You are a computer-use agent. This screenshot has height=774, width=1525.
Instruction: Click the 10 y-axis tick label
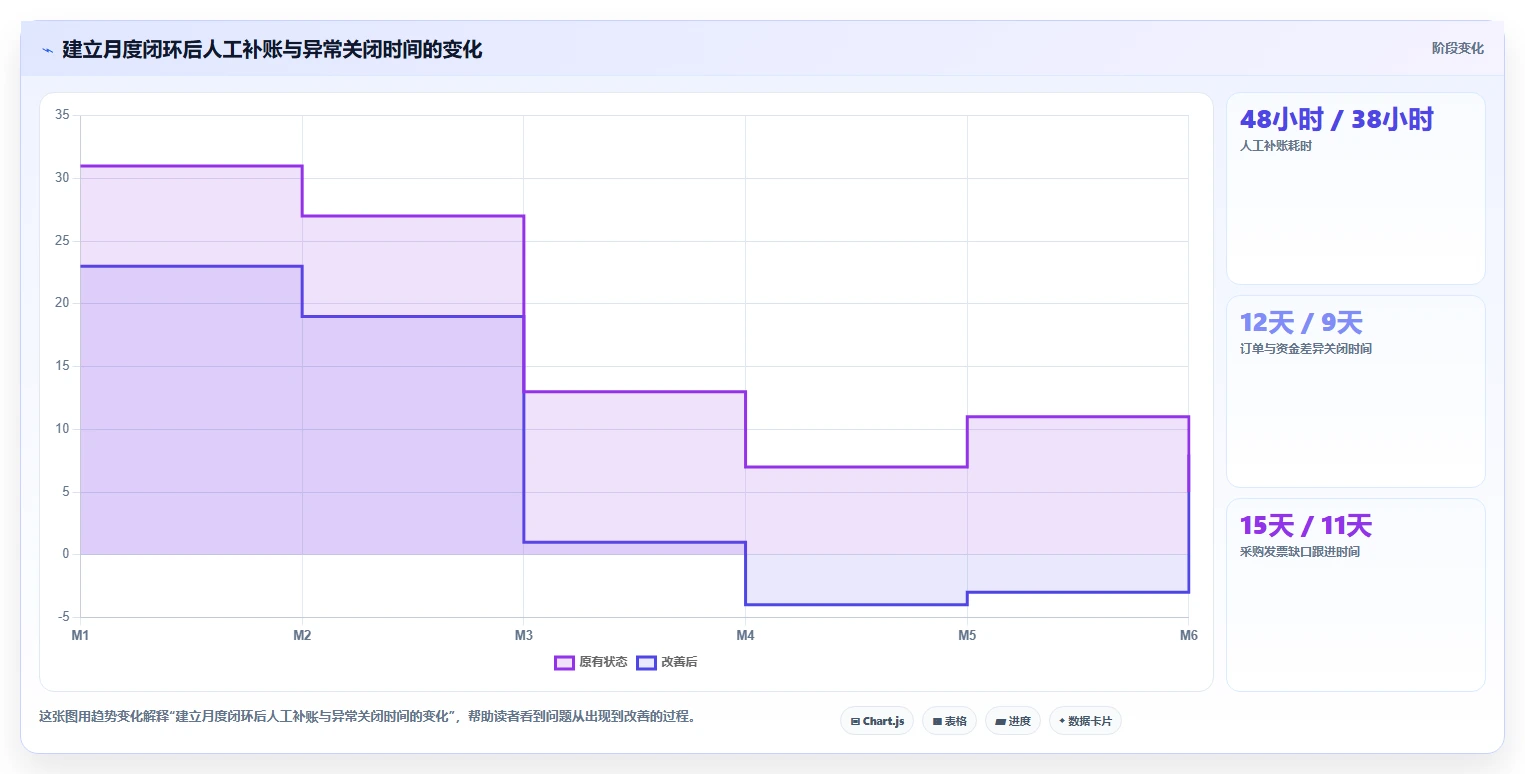[x=62, y=429]
